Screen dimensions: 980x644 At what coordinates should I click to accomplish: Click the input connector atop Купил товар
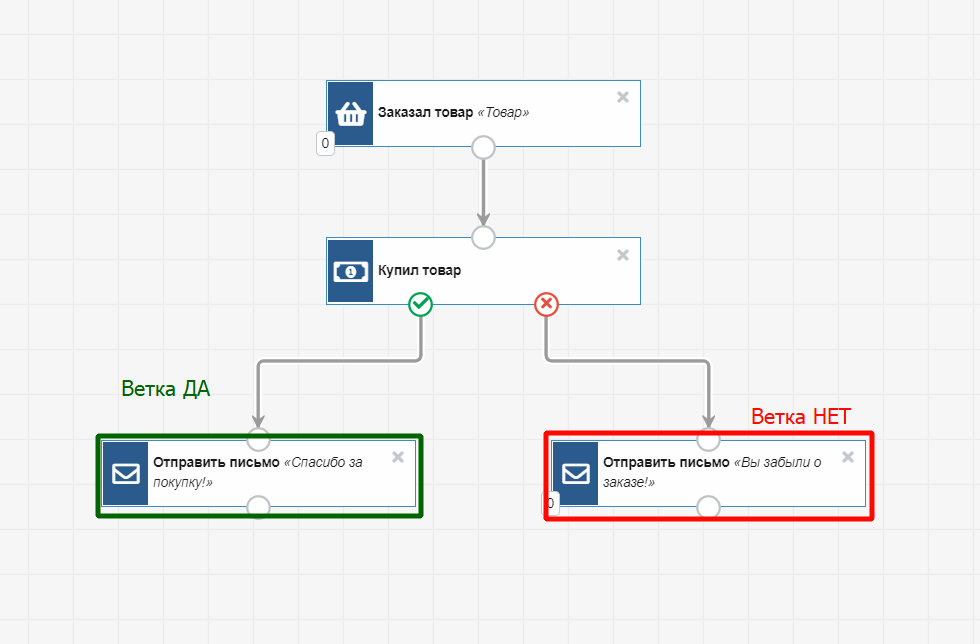coord(483,237)
